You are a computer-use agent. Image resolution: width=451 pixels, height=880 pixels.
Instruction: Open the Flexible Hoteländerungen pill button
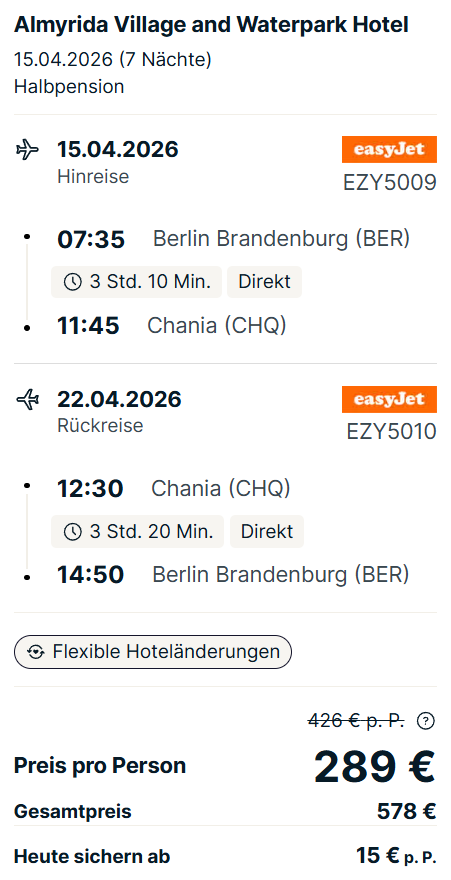(153, 652)
